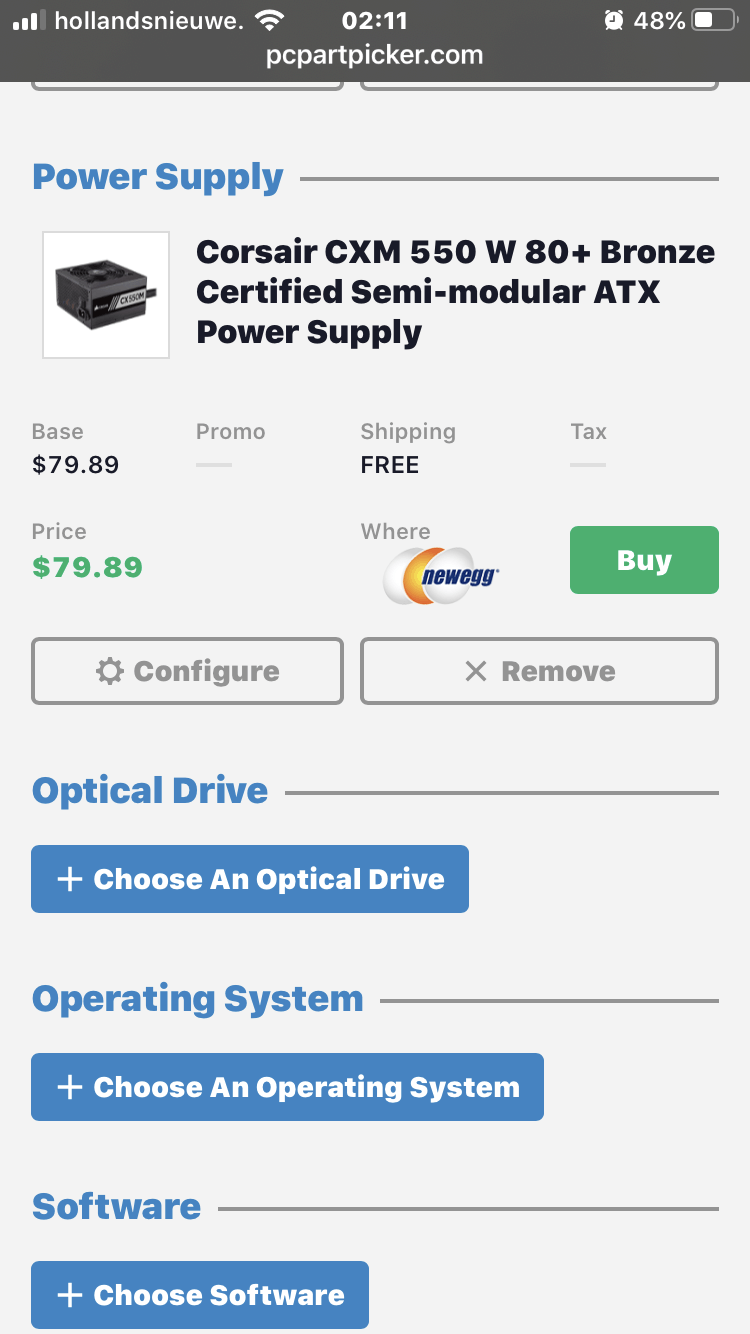This screenshot has height=1334, width=750.
Task: Tap the Power Supply section heading
Action: pyautogui.click(x=158, y=177)
